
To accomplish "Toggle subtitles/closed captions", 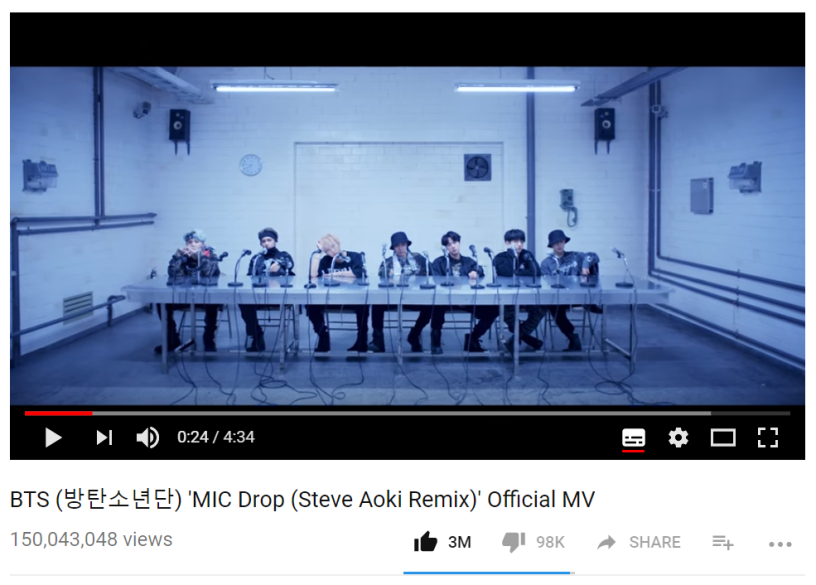I will tap(633, 438).
